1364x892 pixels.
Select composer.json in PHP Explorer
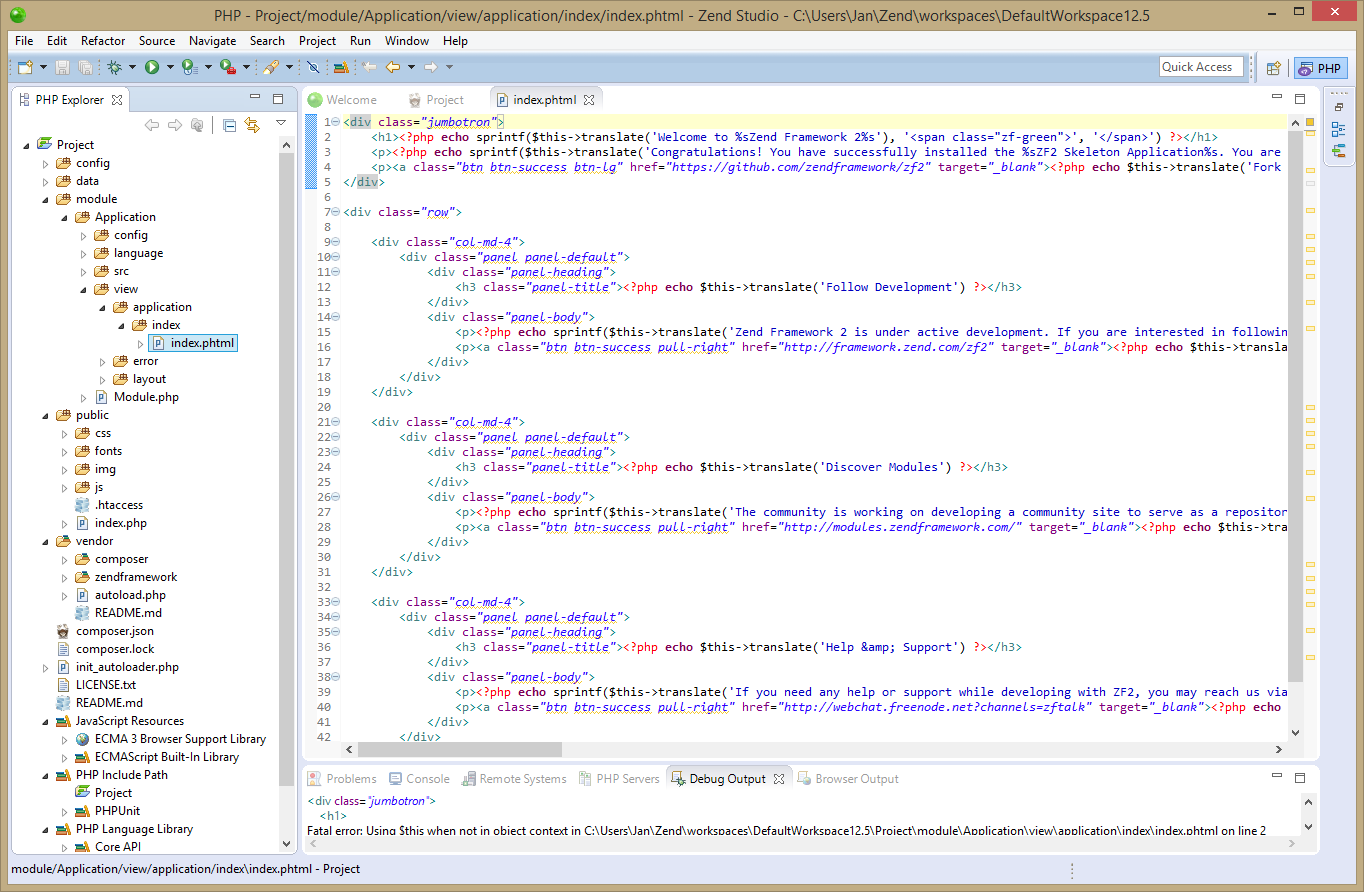click(x=105, y=631)
